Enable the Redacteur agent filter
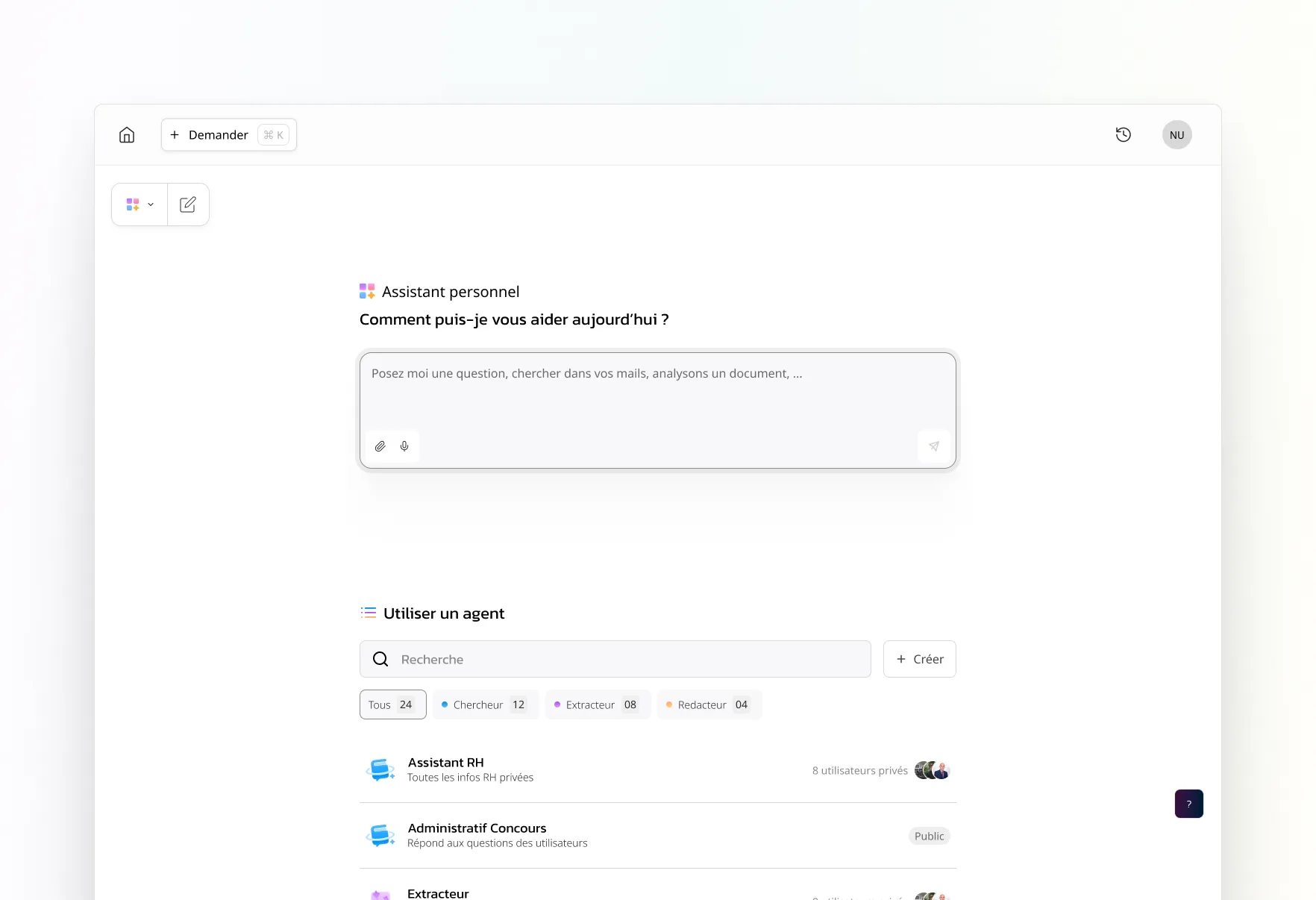The image size is (1316, 900). [x=708, y=704]
